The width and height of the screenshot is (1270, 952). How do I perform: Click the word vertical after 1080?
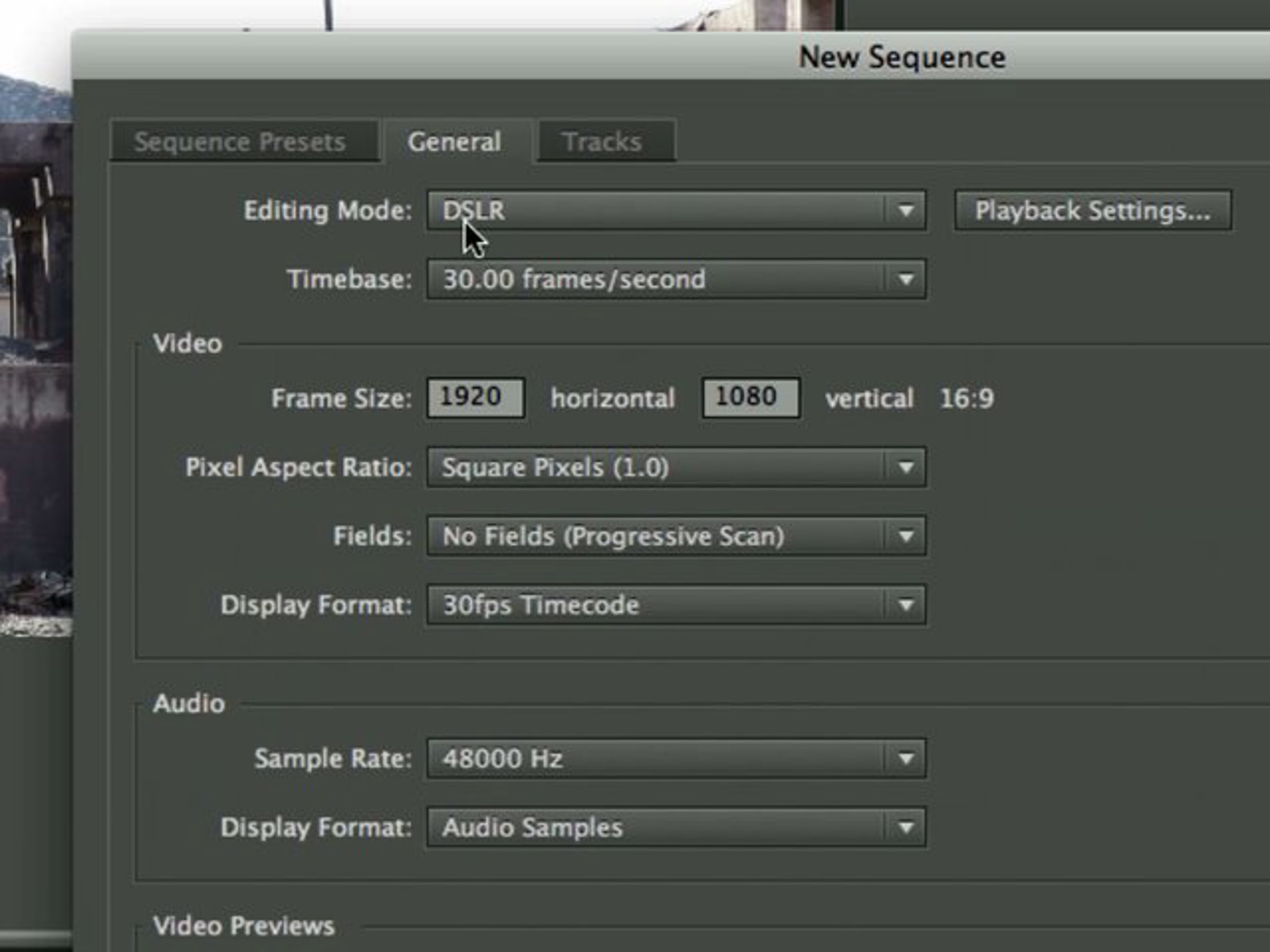coord(869,398)
